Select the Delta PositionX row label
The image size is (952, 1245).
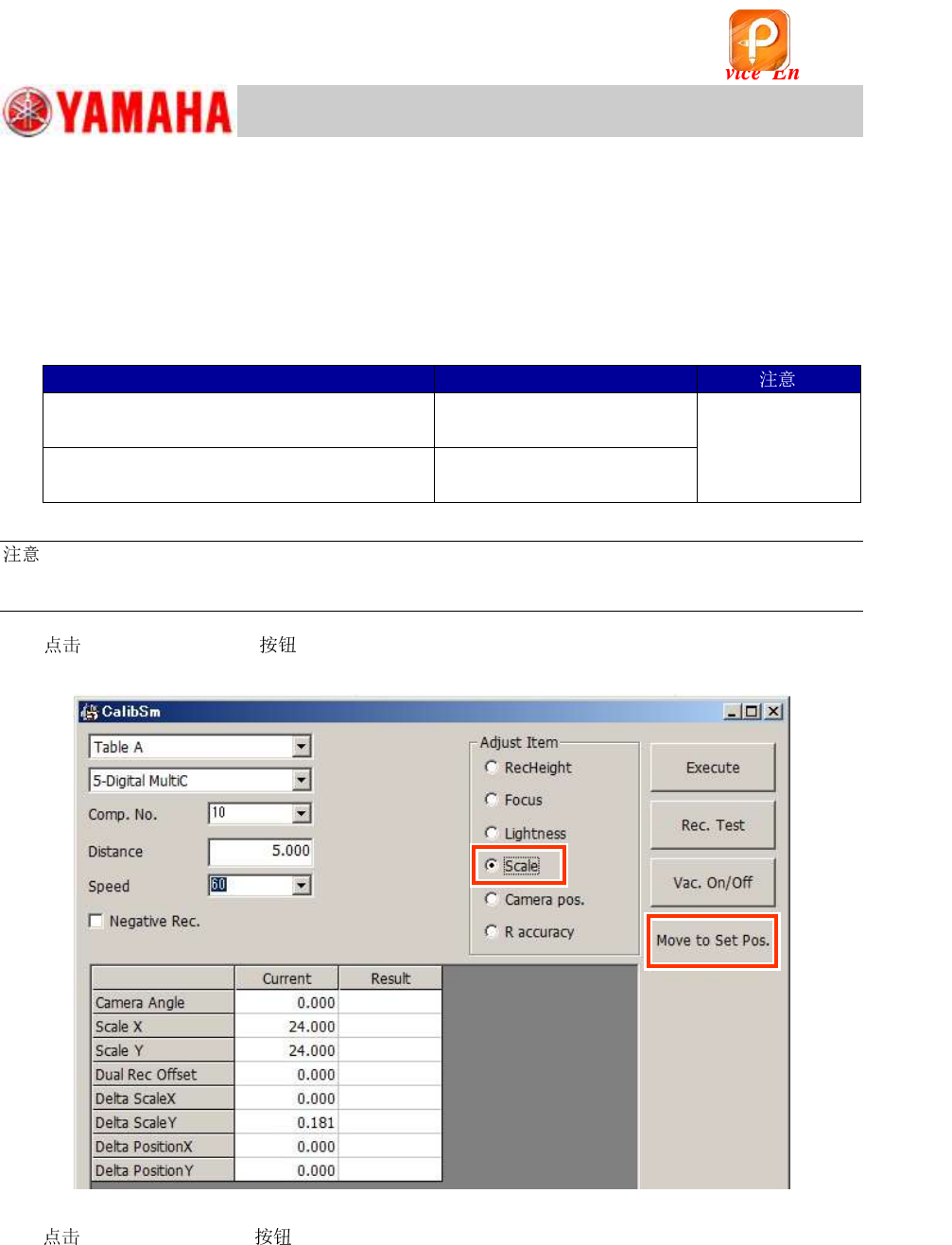(x=163, y=1147)
